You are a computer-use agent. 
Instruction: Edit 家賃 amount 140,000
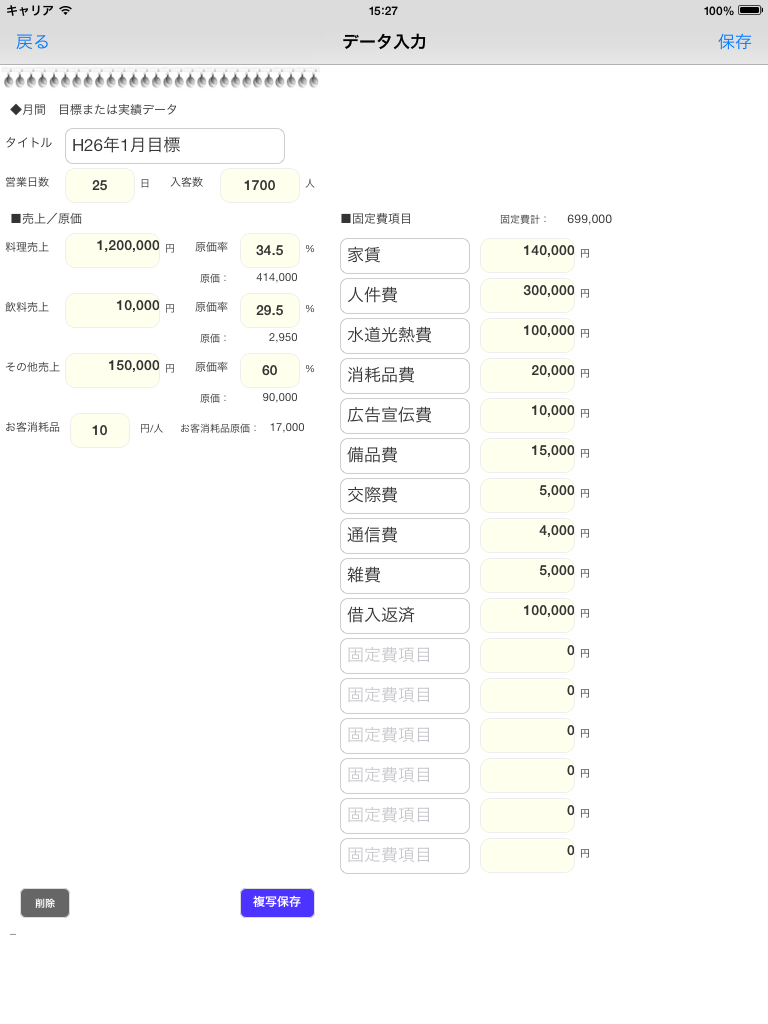[528, 255]
